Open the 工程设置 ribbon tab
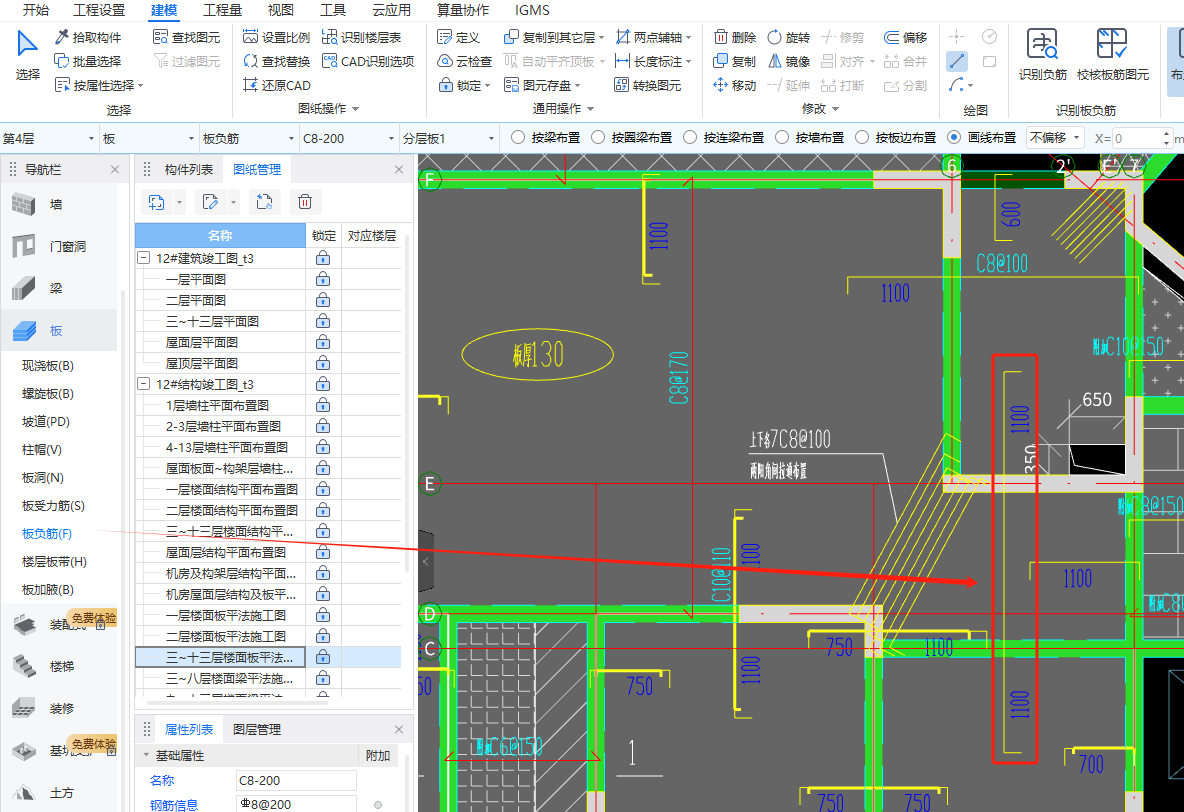 click(x=99, y=10)
